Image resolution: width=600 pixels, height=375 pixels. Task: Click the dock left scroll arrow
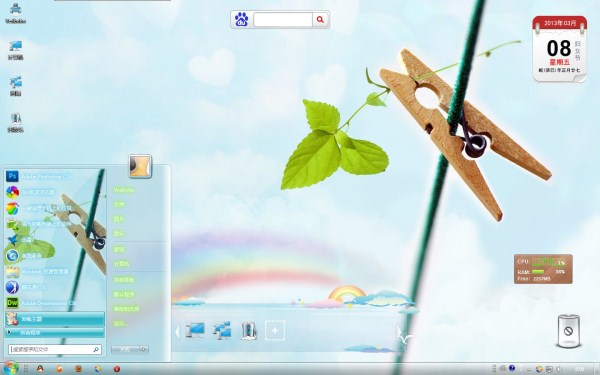[177, 331]
